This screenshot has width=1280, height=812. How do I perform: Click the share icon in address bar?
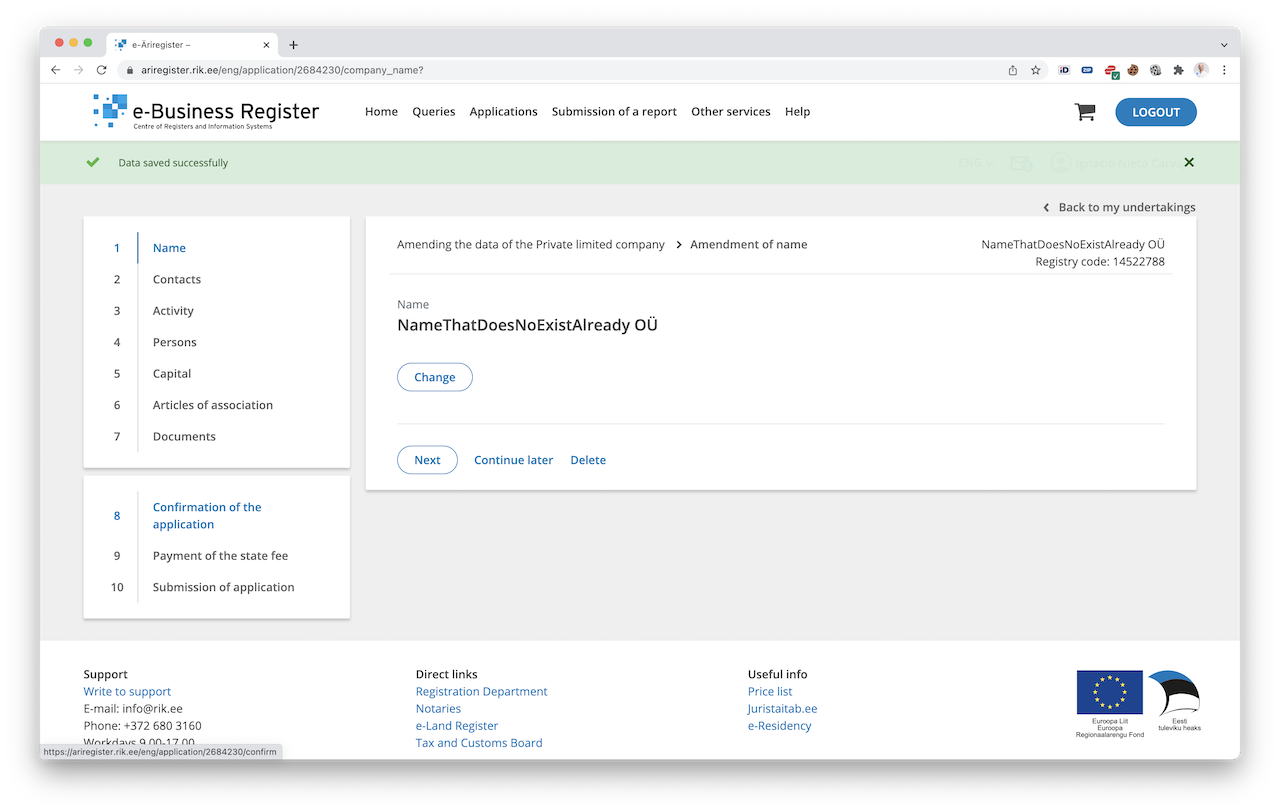coord(1013,70)
